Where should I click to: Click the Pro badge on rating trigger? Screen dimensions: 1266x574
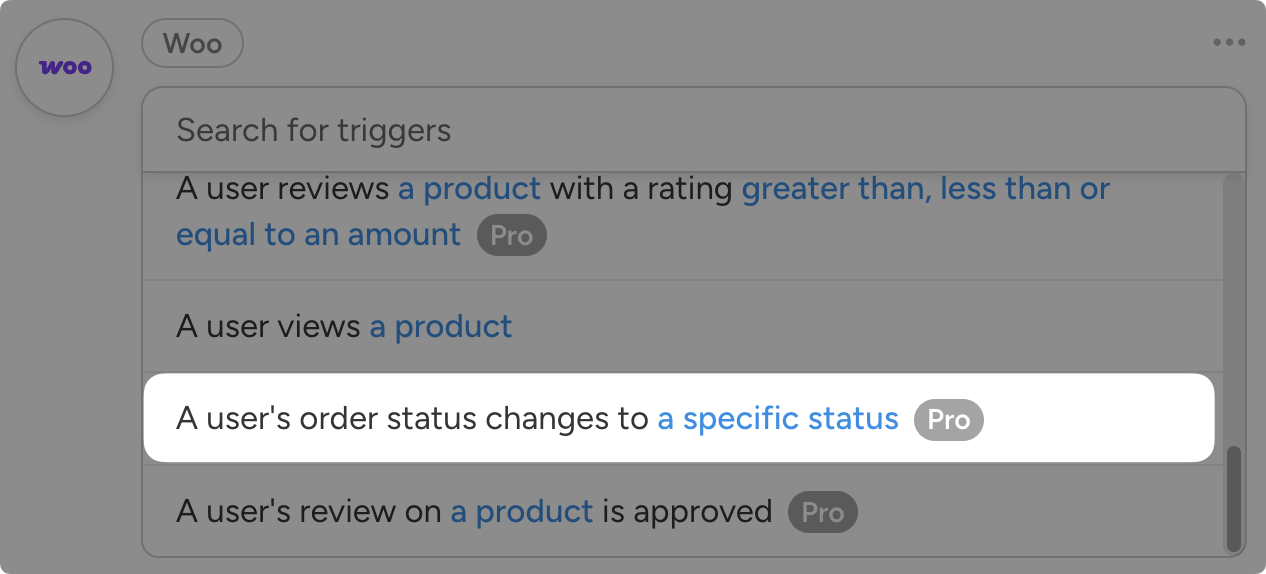pos(511,236)
